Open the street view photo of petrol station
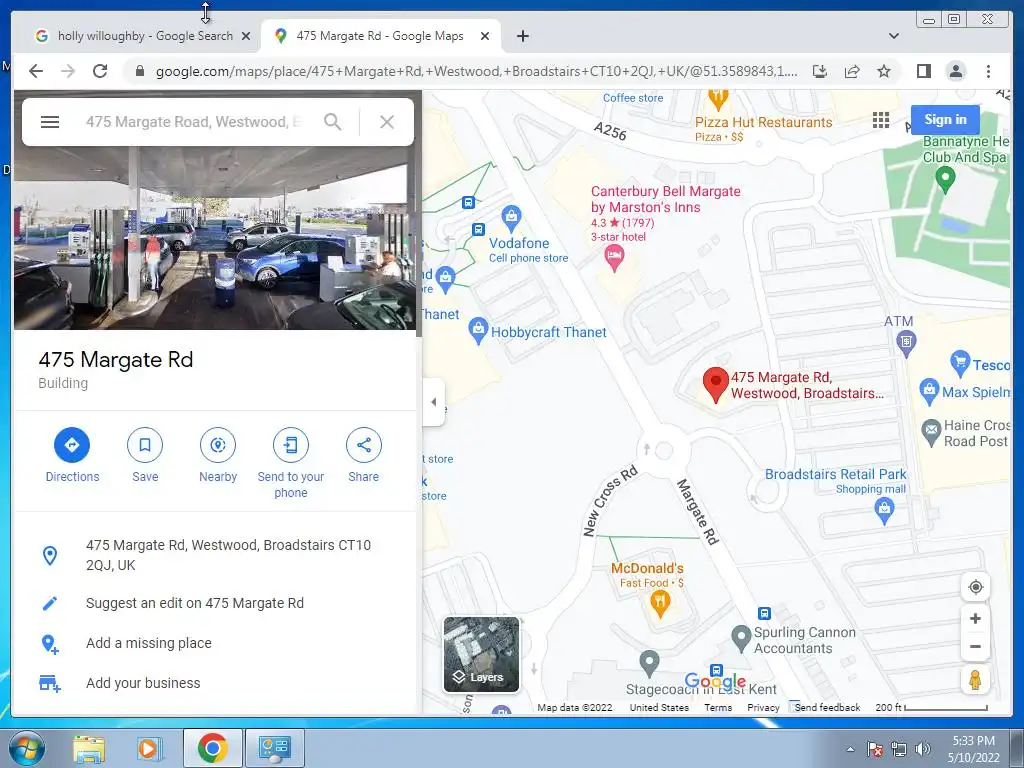This screenshot has width=1024, height=768. pos(214,238)
